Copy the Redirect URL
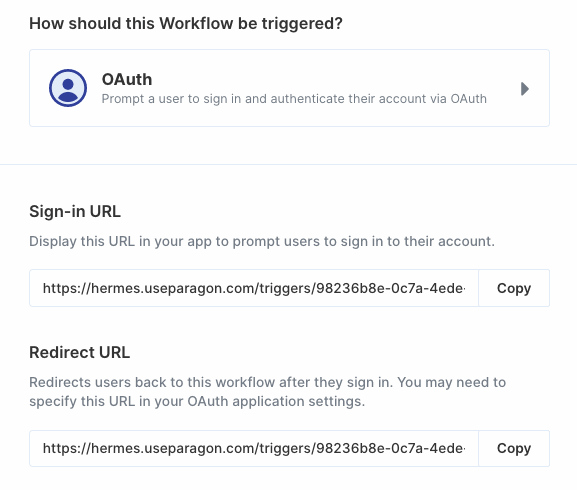This screenshot has height=490, width=577. click(514, 448)
